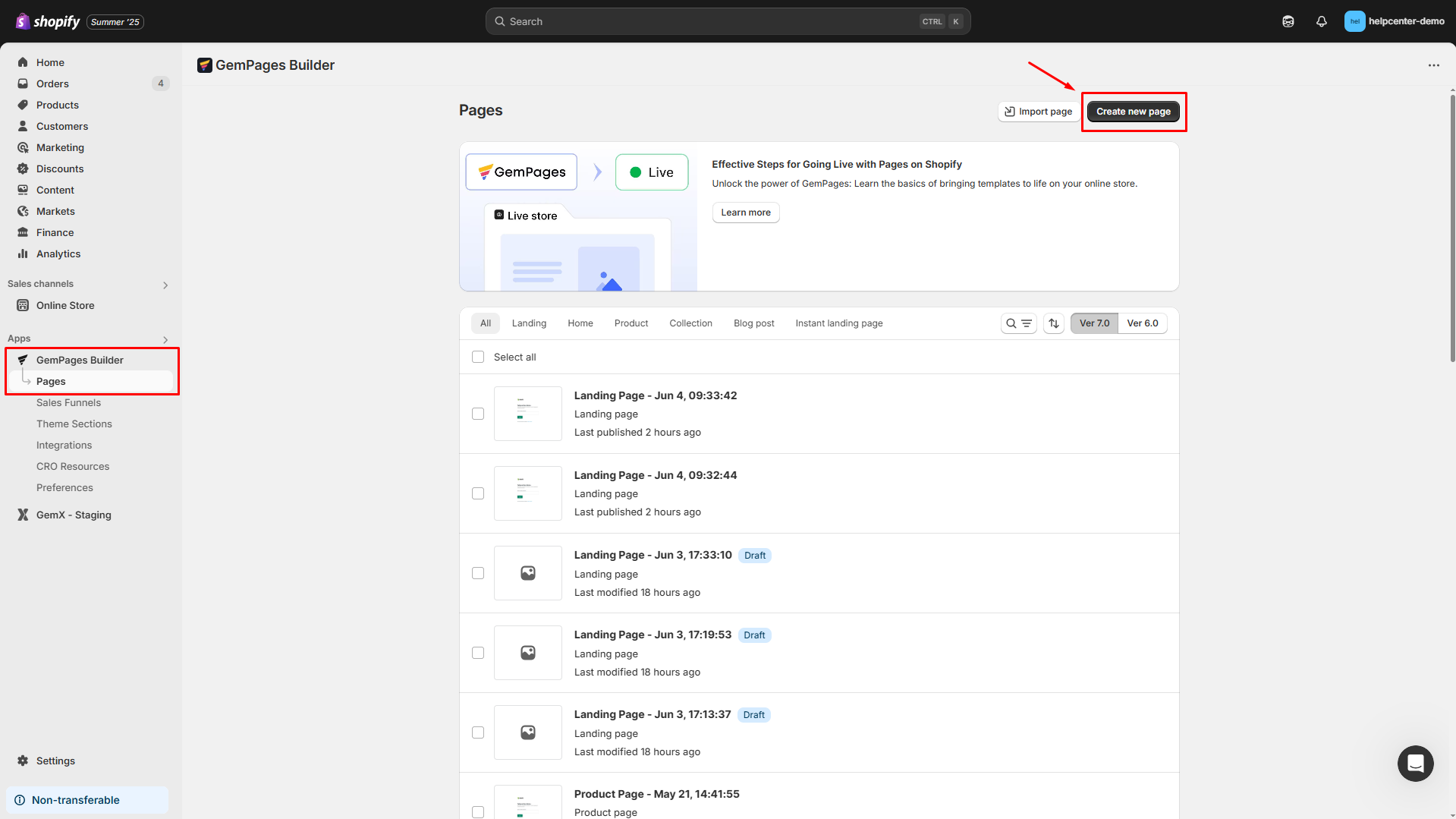
Task: Switch to the Ver 6.0 tab
Action: [1143, 323]
